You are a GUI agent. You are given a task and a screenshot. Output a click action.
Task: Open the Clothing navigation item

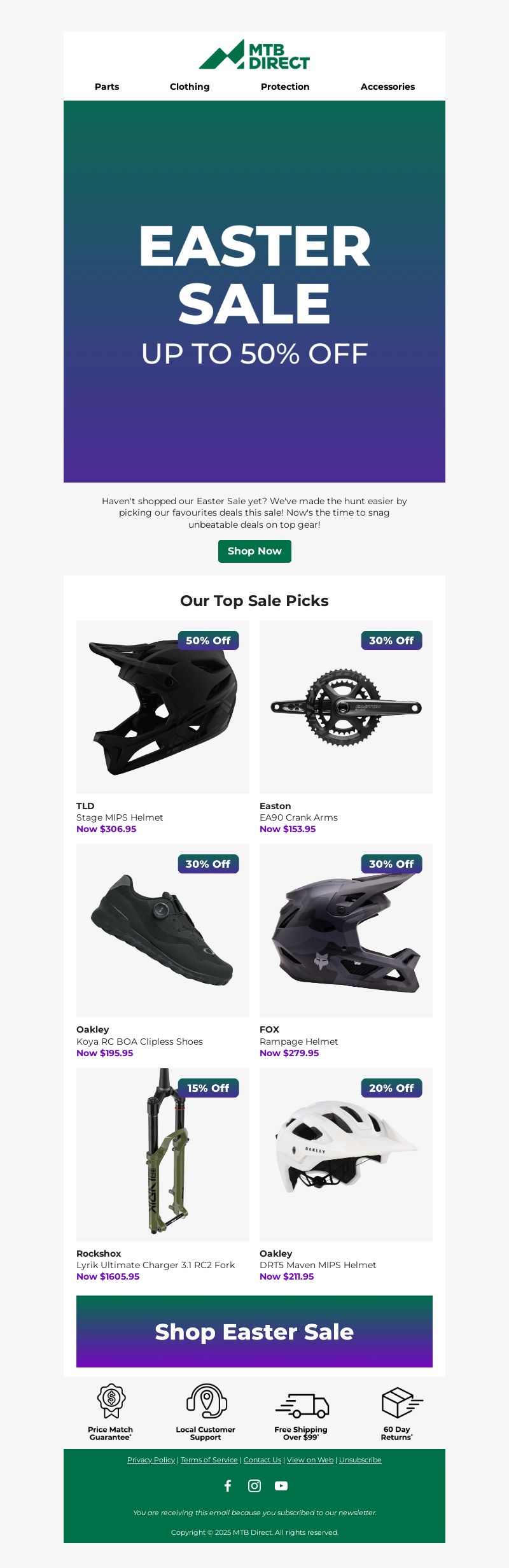coord(190,87)
